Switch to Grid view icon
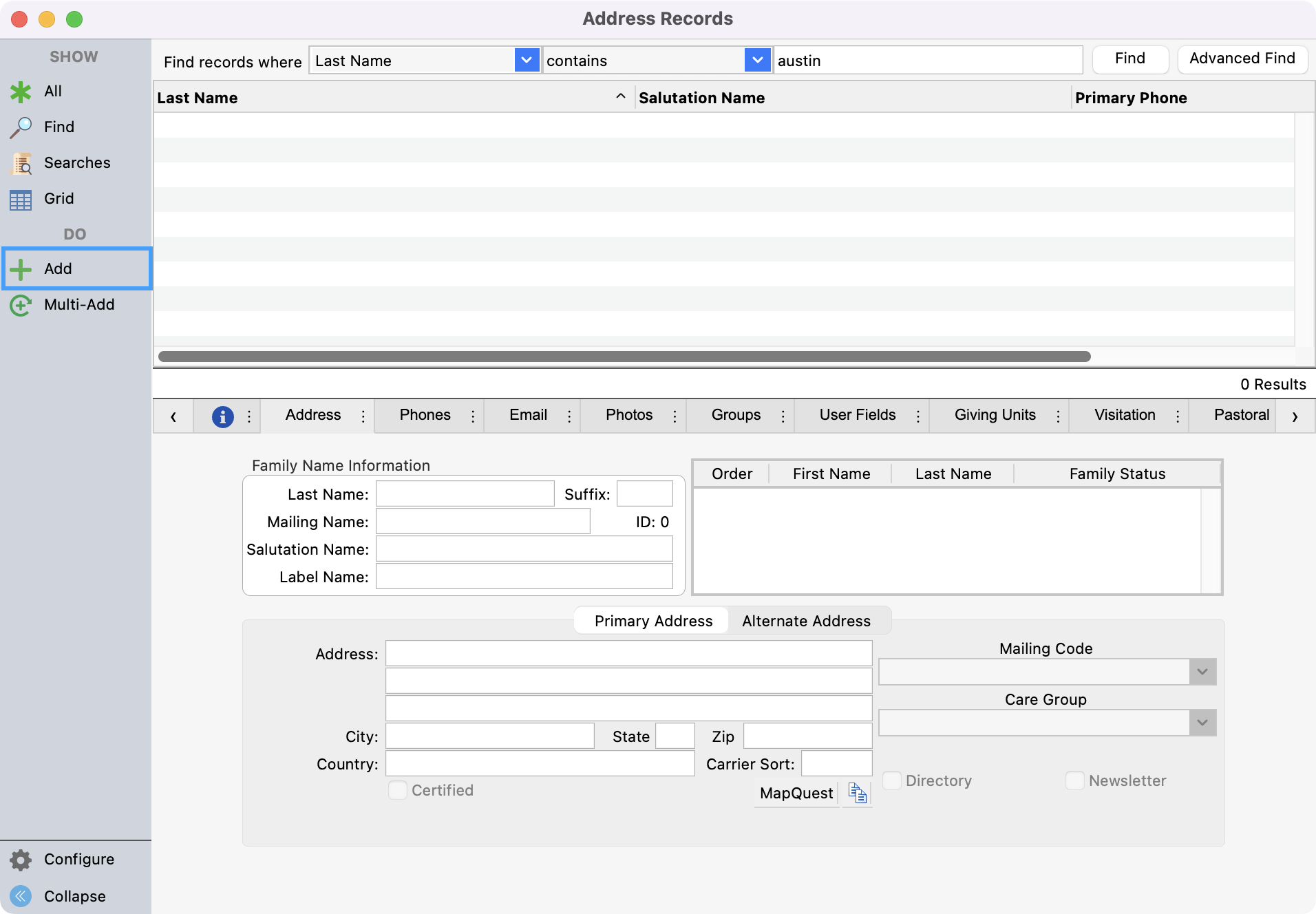The height and width of the screenshot is (914, 1316). [21, 200]
